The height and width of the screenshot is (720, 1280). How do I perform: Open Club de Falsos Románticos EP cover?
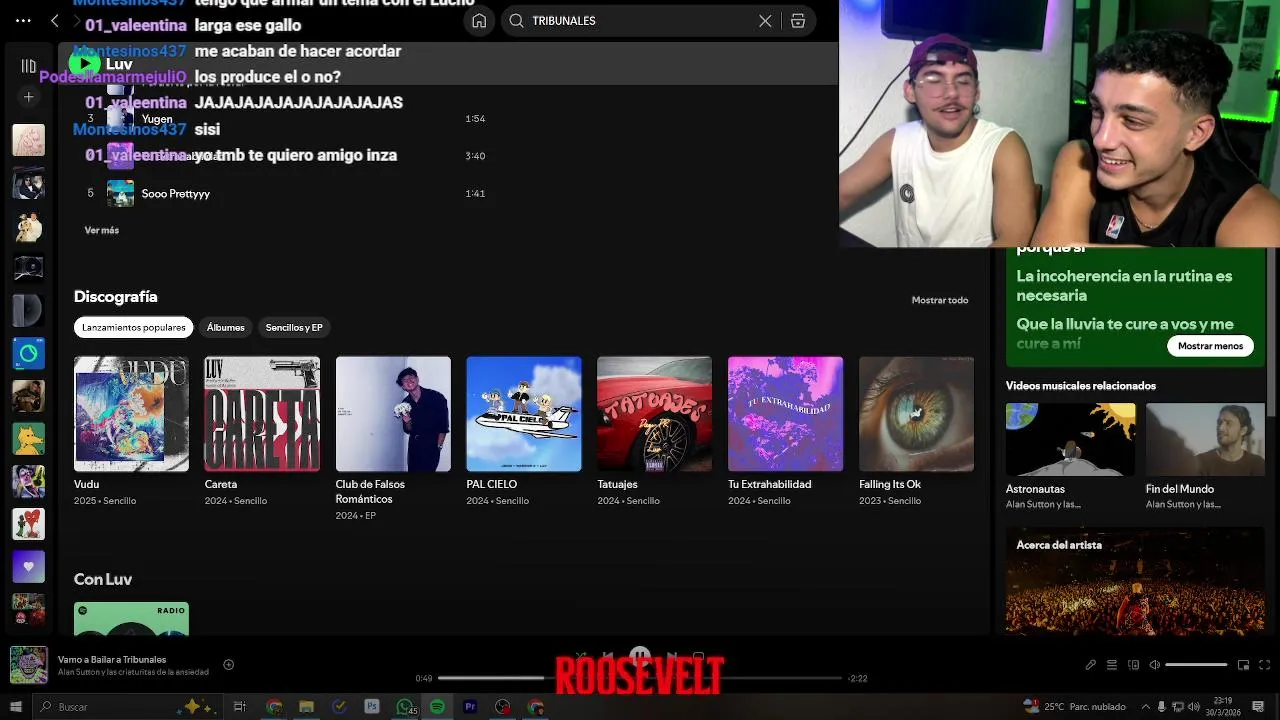393,414
